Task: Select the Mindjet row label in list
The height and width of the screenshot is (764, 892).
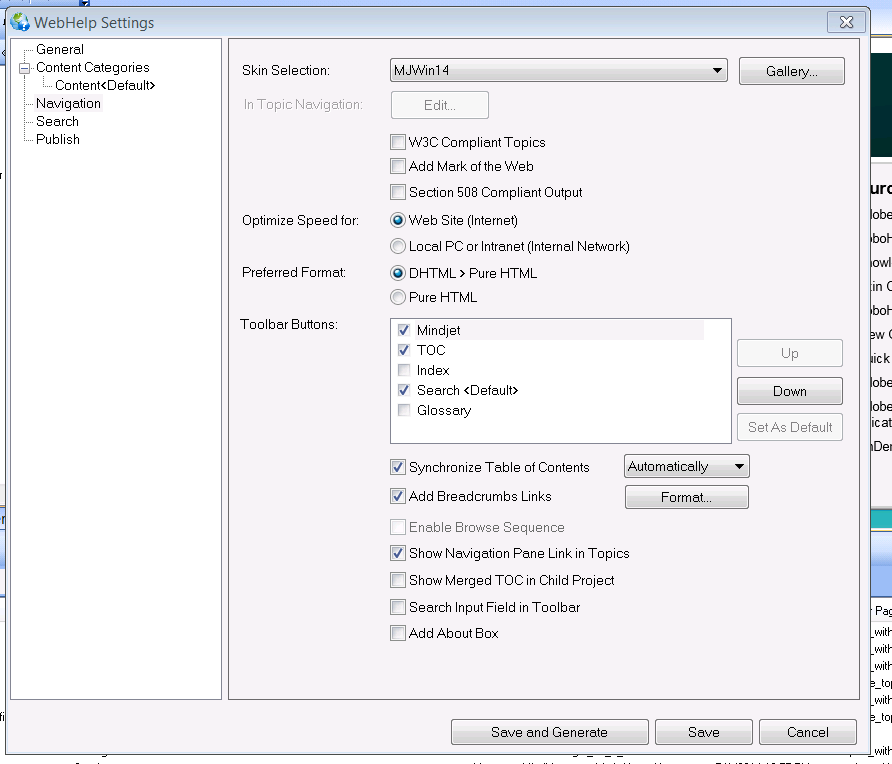Action: coord(439,330)
